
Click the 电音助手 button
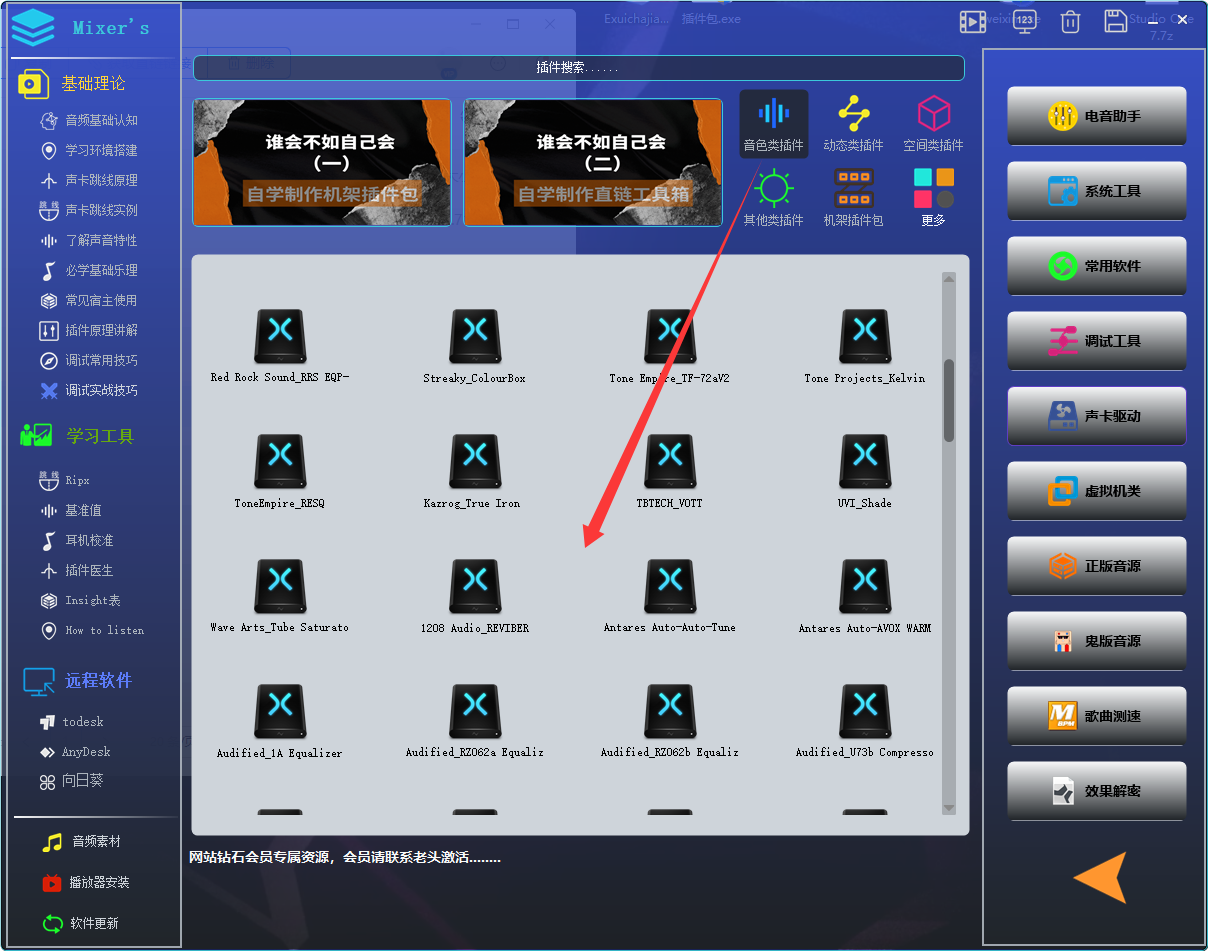(1097, 116)
